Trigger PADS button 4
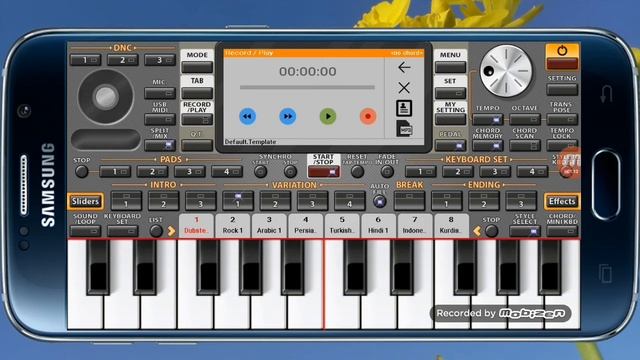640x360 pixels. click(227, 172)
